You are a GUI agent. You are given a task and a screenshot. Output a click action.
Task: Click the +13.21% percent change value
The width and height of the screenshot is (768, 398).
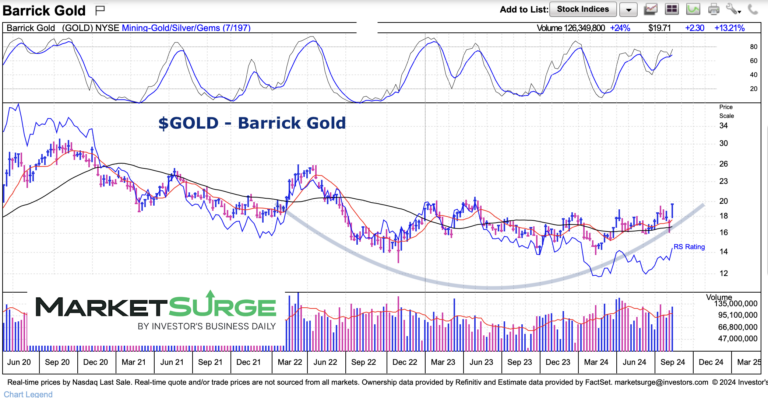coord(730,28)
